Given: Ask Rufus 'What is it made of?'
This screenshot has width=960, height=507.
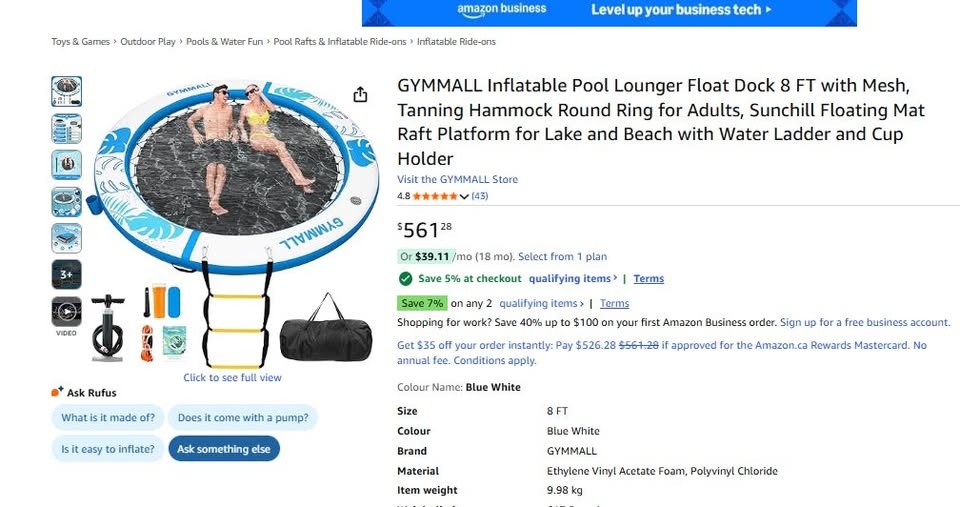Looking at the screenshot, I should pyautogui.click(x=108, y=418).
